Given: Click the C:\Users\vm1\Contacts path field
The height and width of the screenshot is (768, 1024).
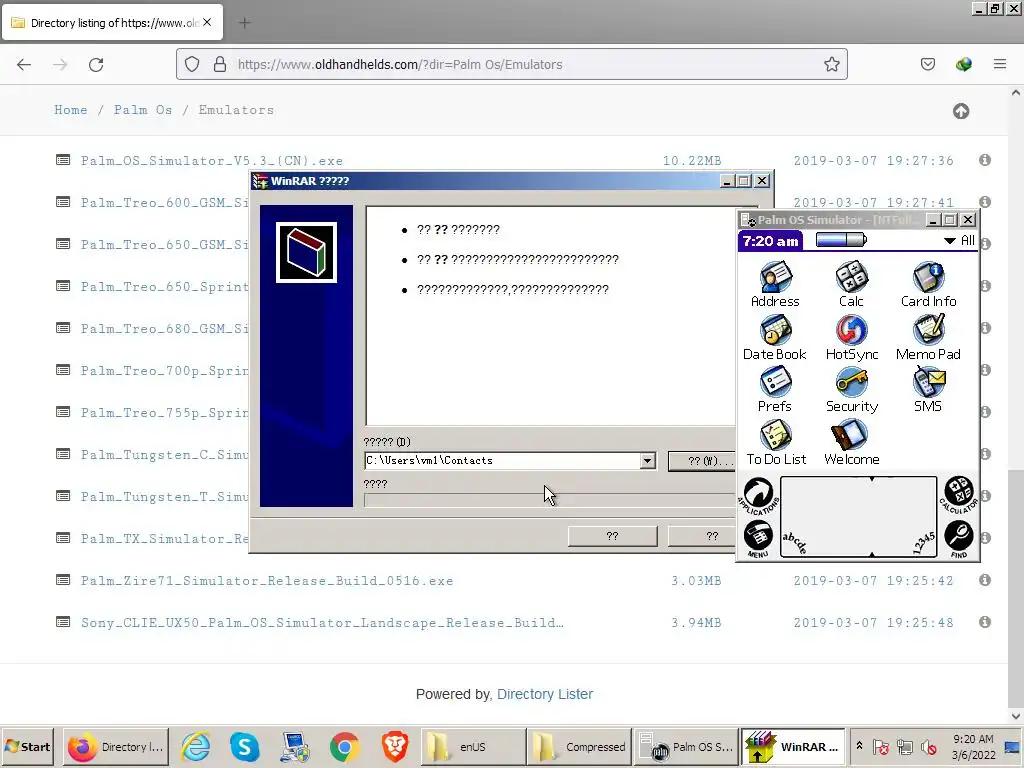Looking at the screenshot, I should (502, 460).
